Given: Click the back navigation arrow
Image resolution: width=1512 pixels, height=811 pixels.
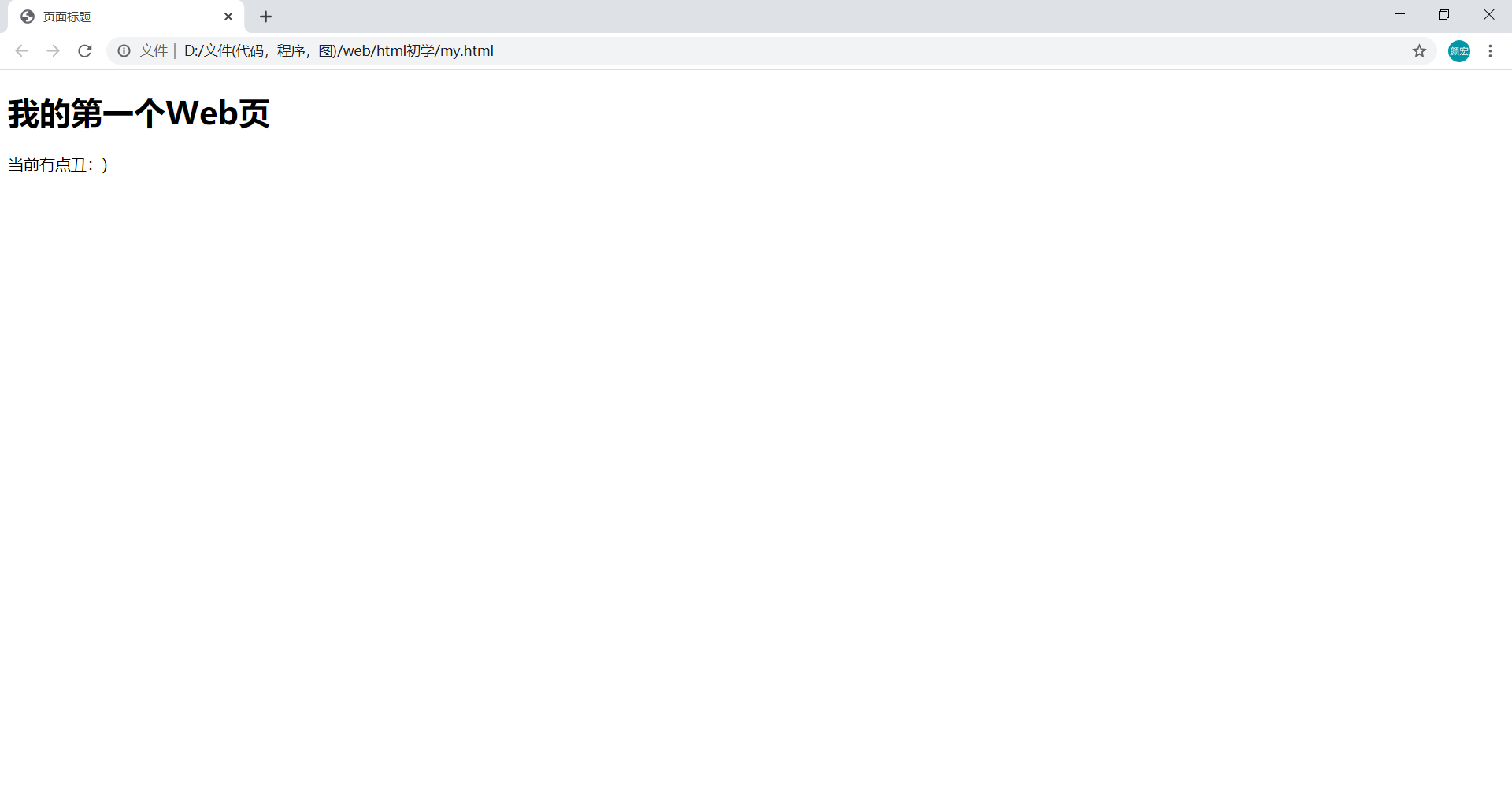Looking at the screenshot, I should click(x=20, y=50).
